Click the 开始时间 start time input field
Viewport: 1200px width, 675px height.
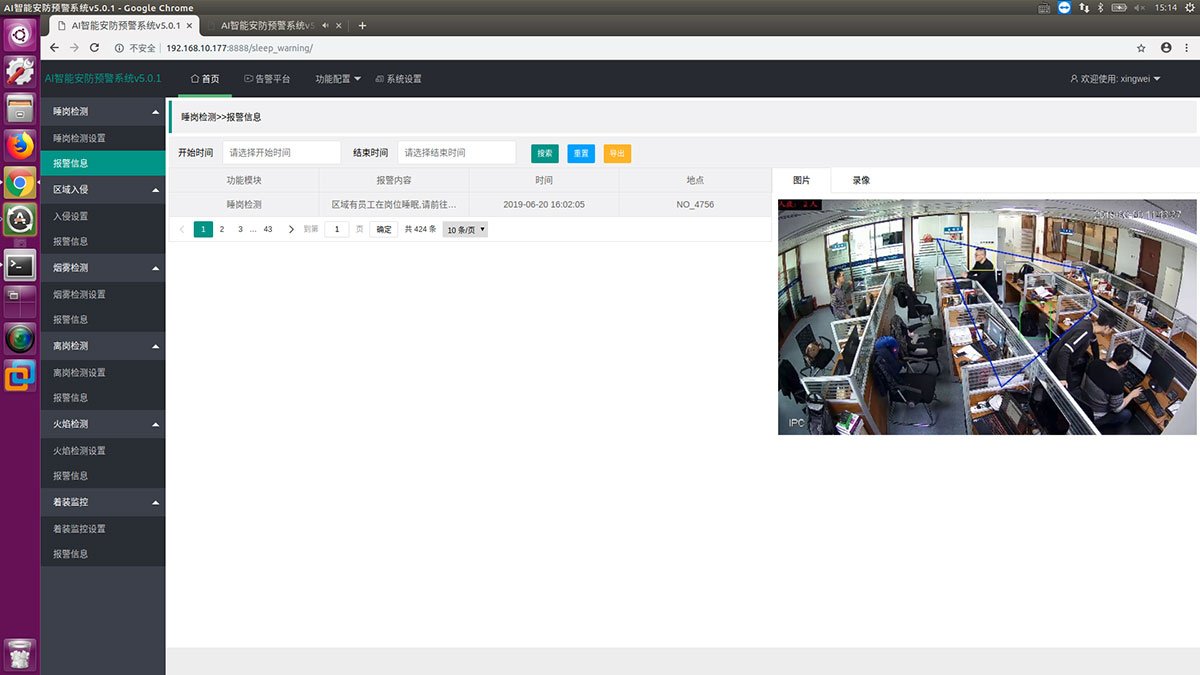pyautogui.click(x=281, y=153)
